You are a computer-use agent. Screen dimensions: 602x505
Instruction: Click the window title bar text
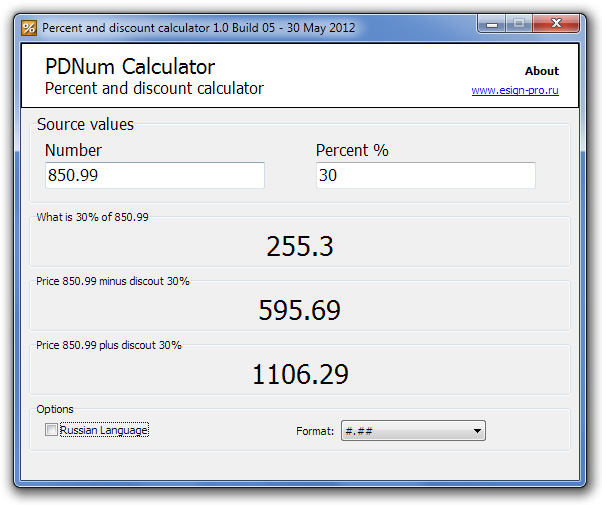pos(198,28)
